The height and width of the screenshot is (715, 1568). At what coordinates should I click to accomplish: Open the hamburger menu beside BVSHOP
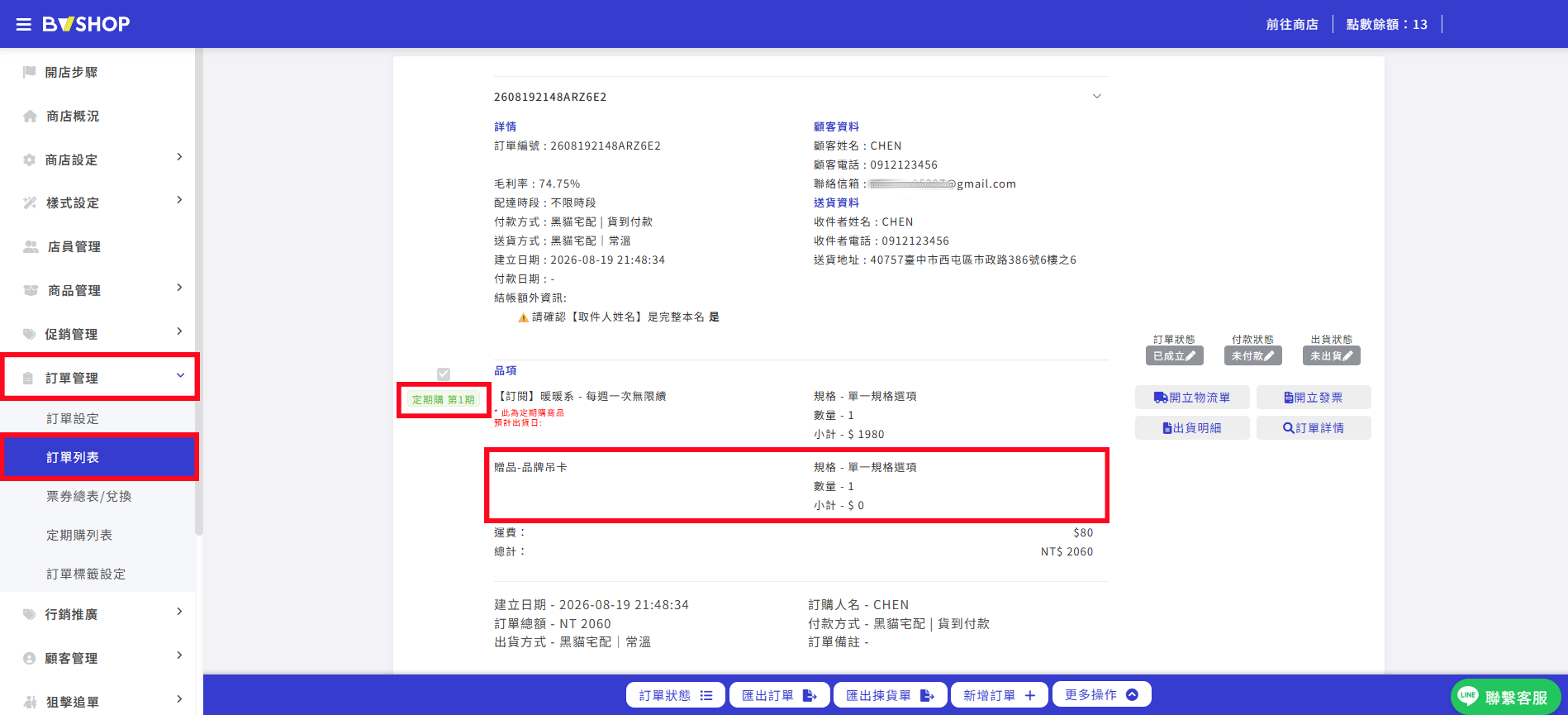(24, 25)
